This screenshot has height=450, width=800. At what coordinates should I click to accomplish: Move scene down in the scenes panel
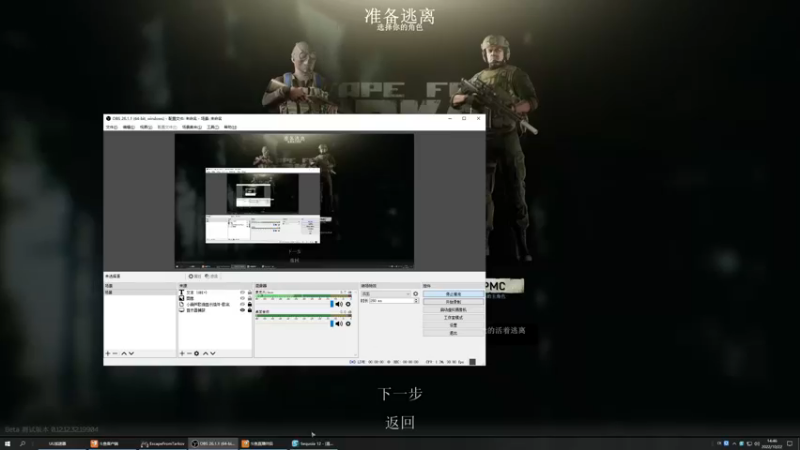tap(131, 353)
